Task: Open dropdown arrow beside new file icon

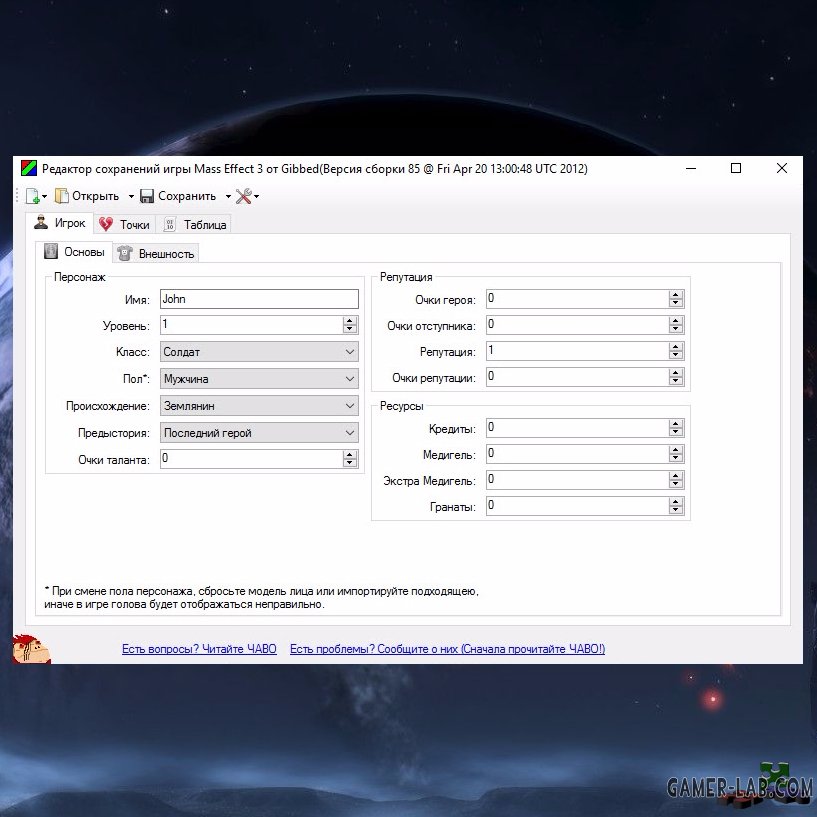Action: [44, 196]
